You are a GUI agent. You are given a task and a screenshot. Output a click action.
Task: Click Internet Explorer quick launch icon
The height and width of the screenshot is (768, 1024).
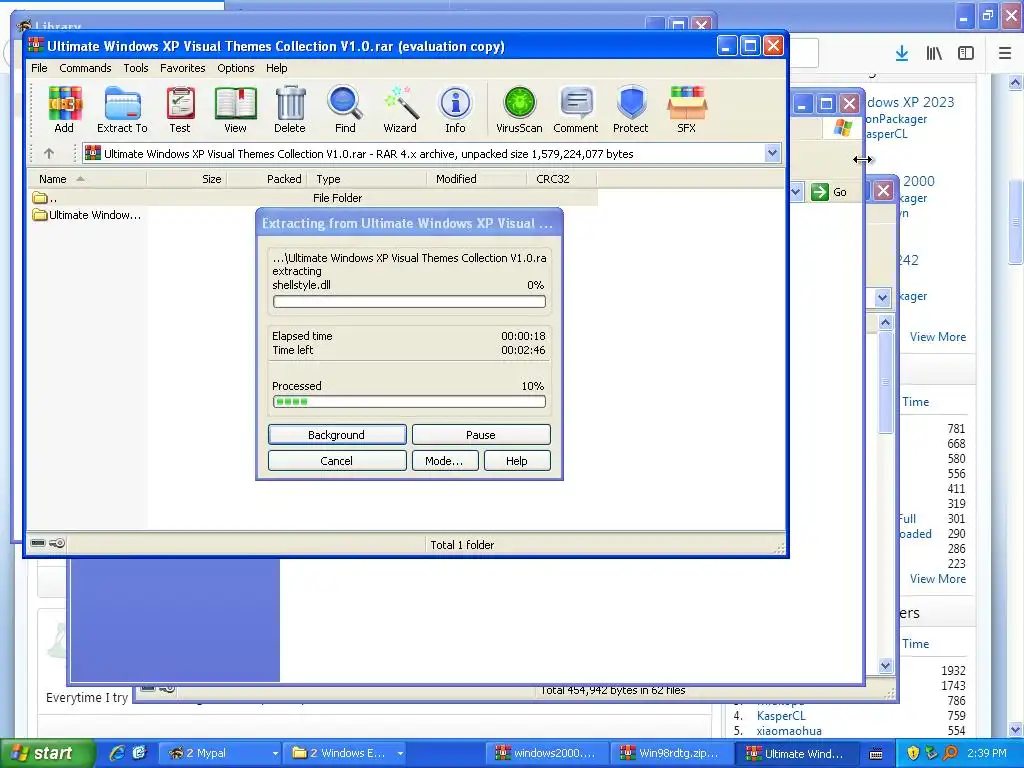click(x=117, y=753)
